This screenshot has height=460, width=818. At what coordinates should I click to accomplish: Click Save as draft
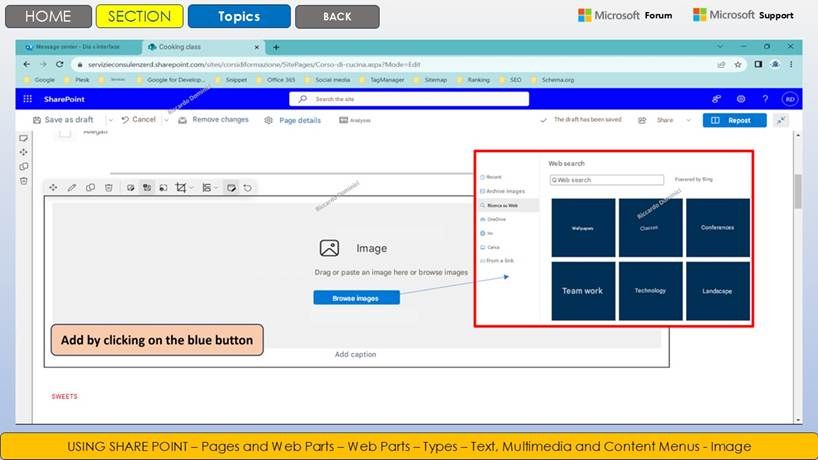click(63, 120)
